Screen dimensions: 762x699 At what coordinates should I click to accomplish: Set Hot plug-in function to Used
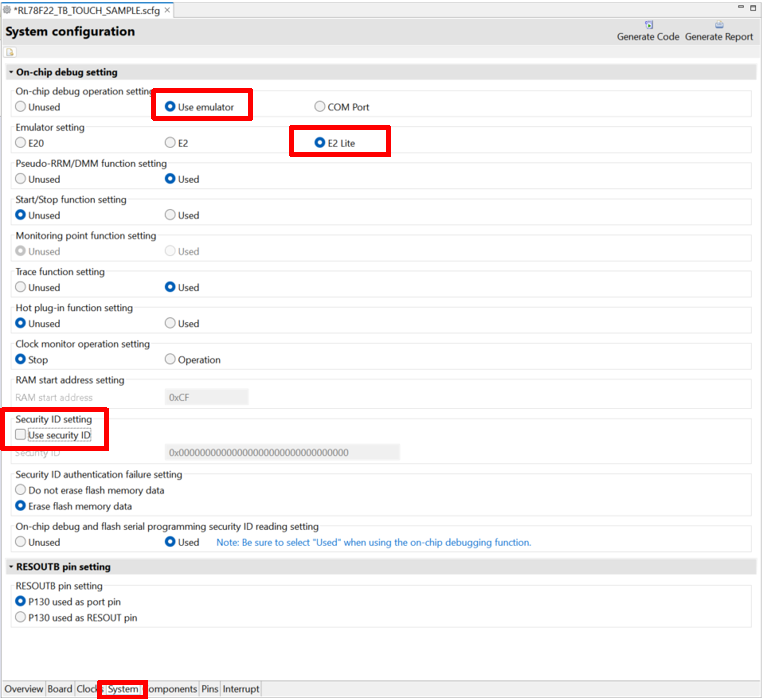pyautogui.click(x=170, y=323)
